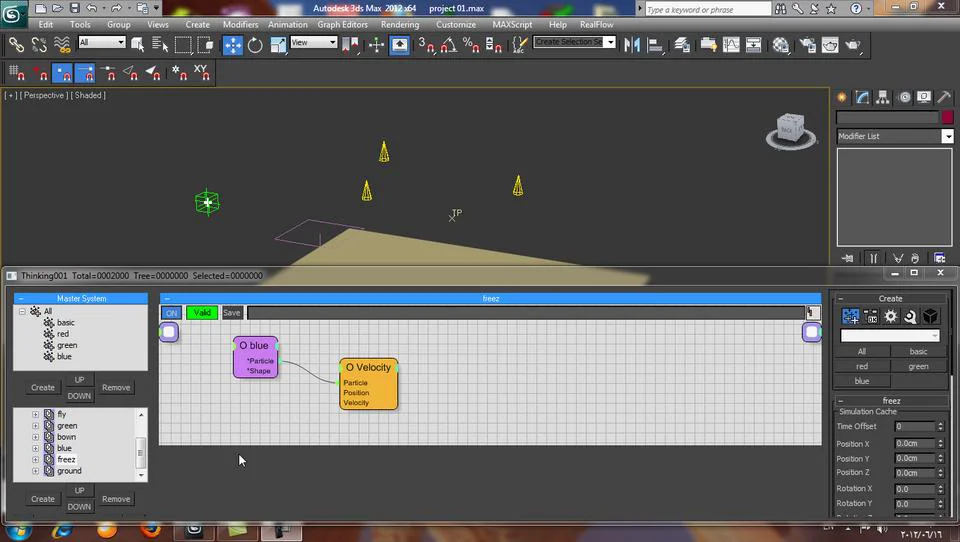Open the Graph Editors menu
This screenshot has width=960, height=542.
[x=342, y=24]
